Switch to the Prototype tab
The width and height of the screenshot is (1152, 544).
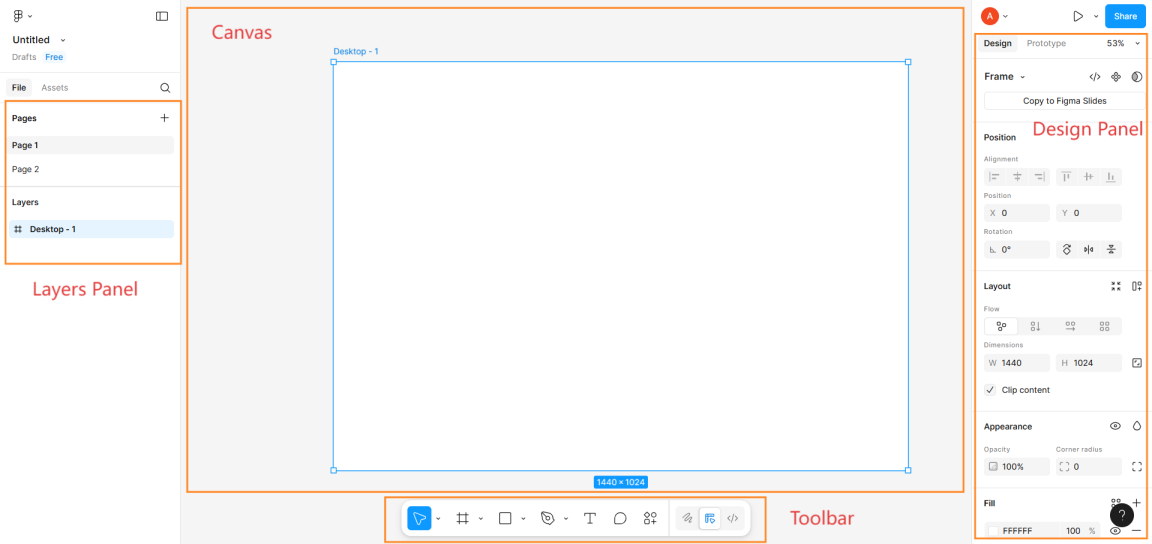[1046, 43]
